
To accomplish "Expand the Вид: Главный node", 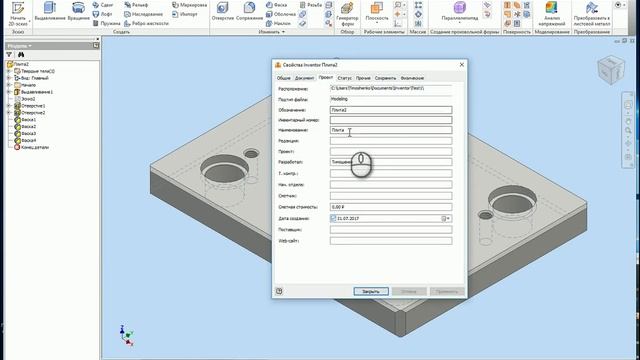I will click(x=9, y=78).
